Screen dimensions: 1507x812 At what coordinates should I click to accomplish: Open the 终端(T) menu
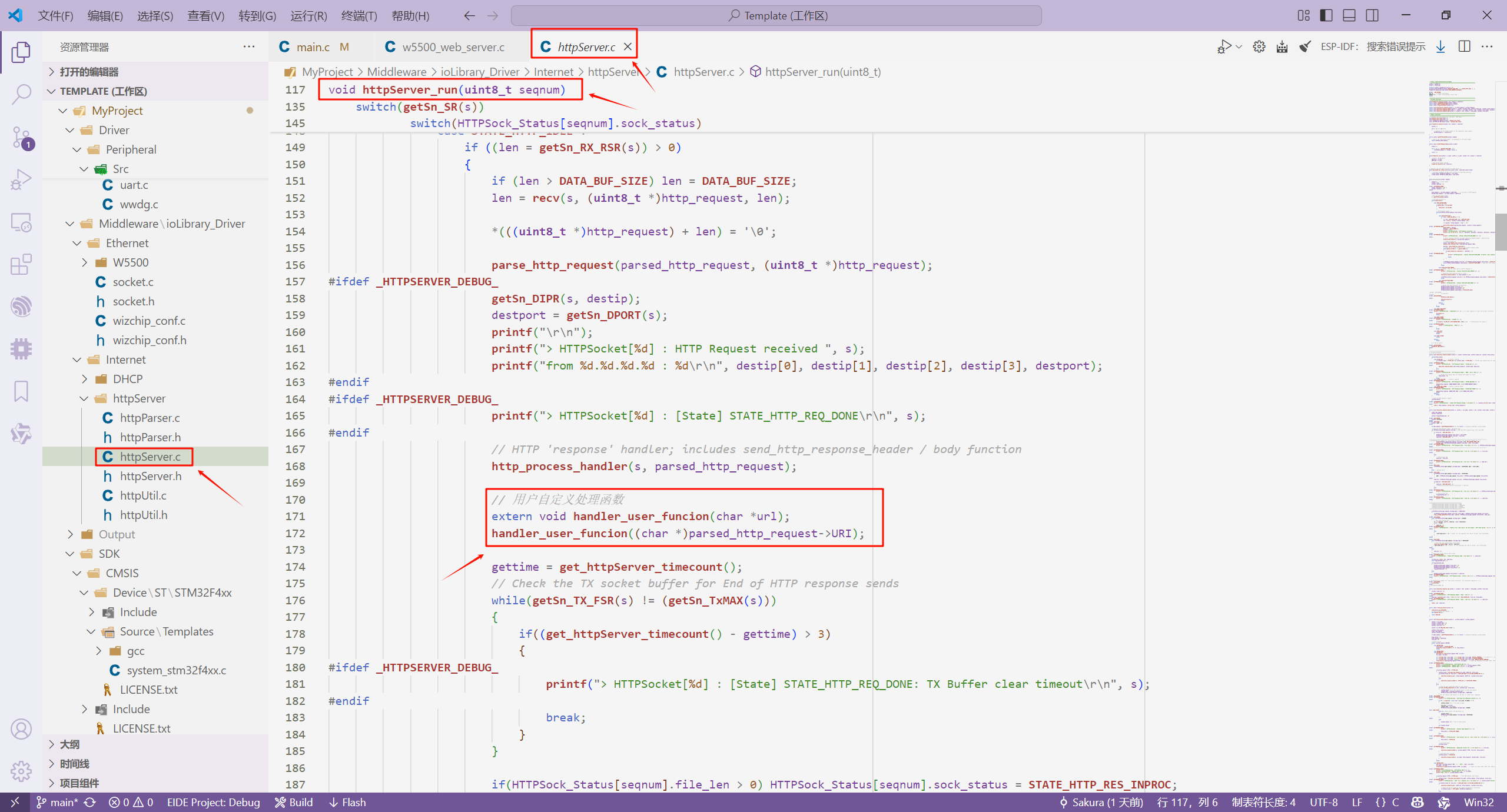point(359,16)
